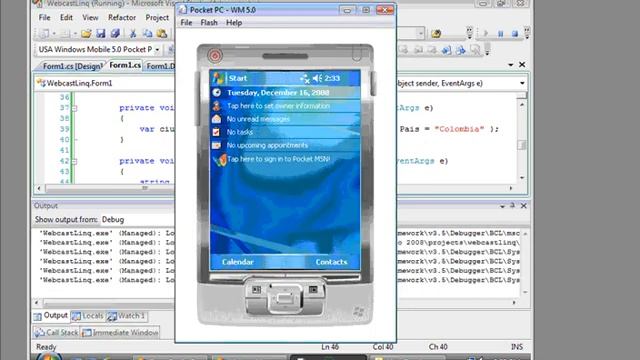Switch to the Form1.cs code tab
640x360 pixels.
tap(125, 65)
